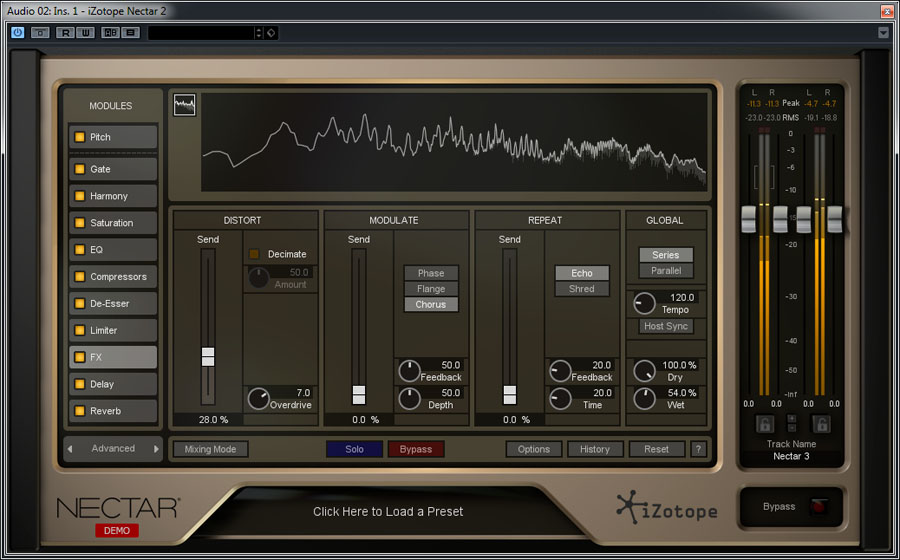Screen dimensions: 900x560
Task: Click right arrow next to Advanced
Action: [156, 449]
